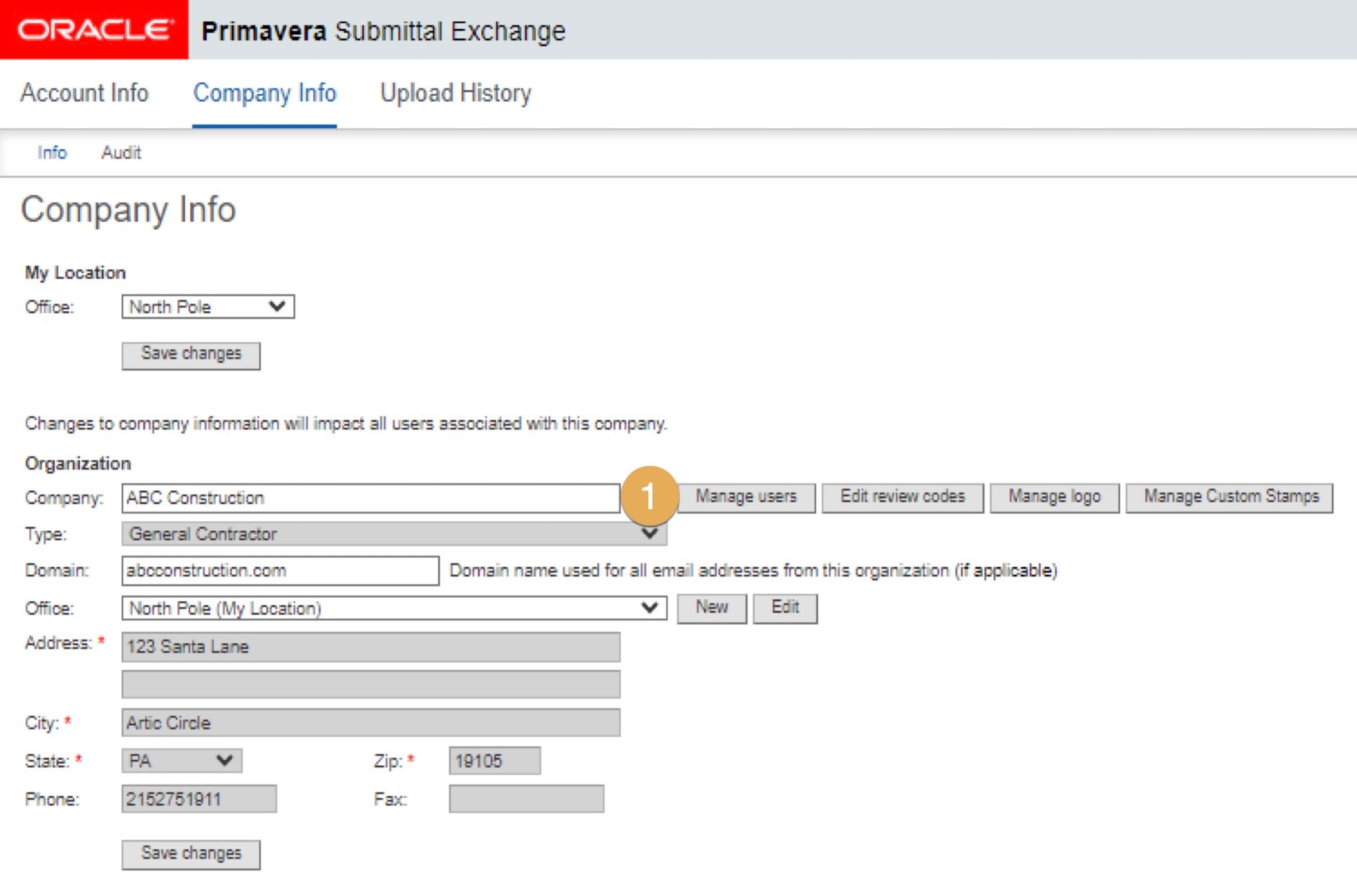Screen dimensions: 1357x896
Task: Click the Manage logo button
Action: tap(1054, 497)
